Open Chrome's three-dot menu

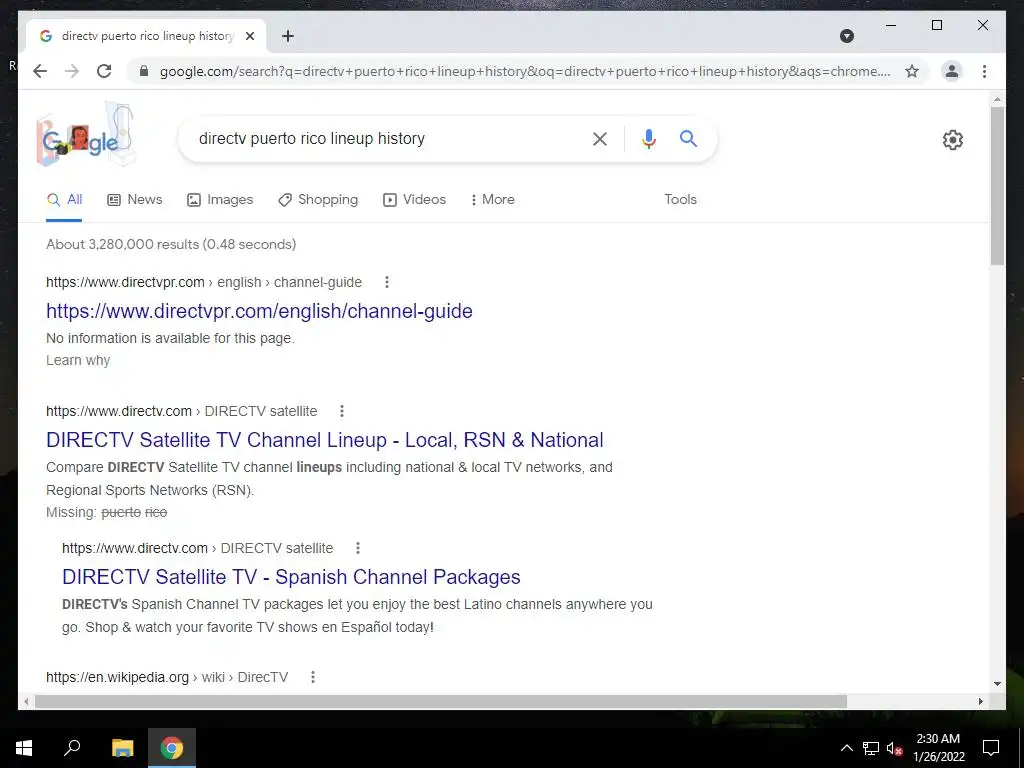tap(984, 71)
